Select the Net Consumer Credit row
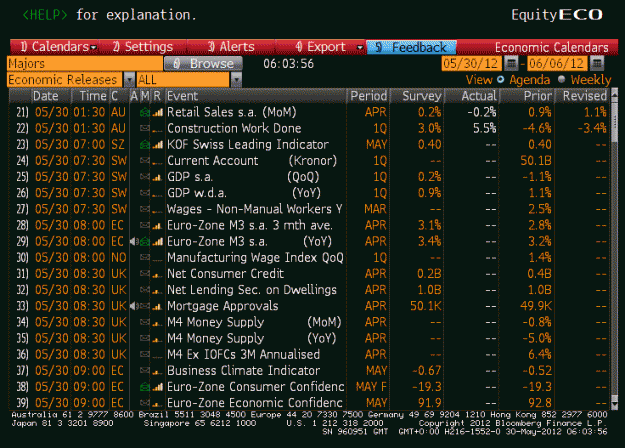The image size is (625, 448). 309,273
